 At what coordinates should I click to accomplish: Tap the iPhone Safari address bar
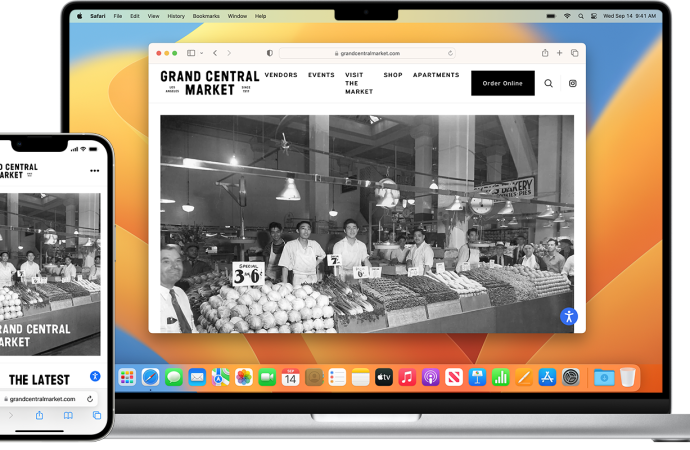tap(48, 399)
